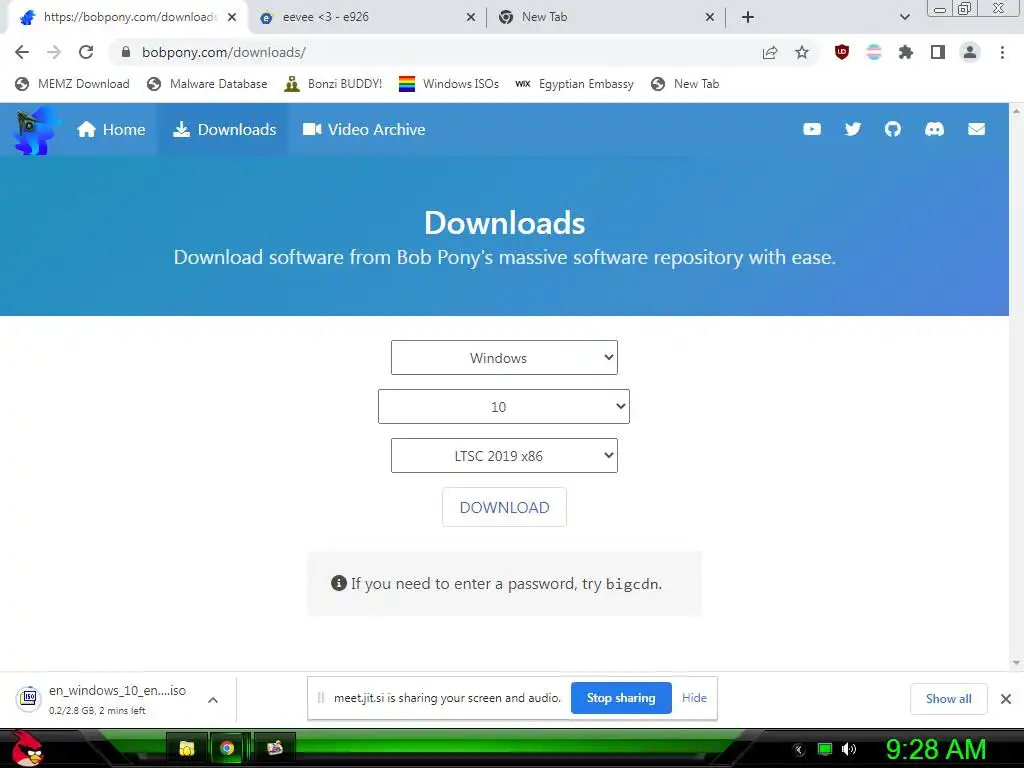The image size is (1024, 768).
Task: View site info via the padlock icon
Action: 126,52
